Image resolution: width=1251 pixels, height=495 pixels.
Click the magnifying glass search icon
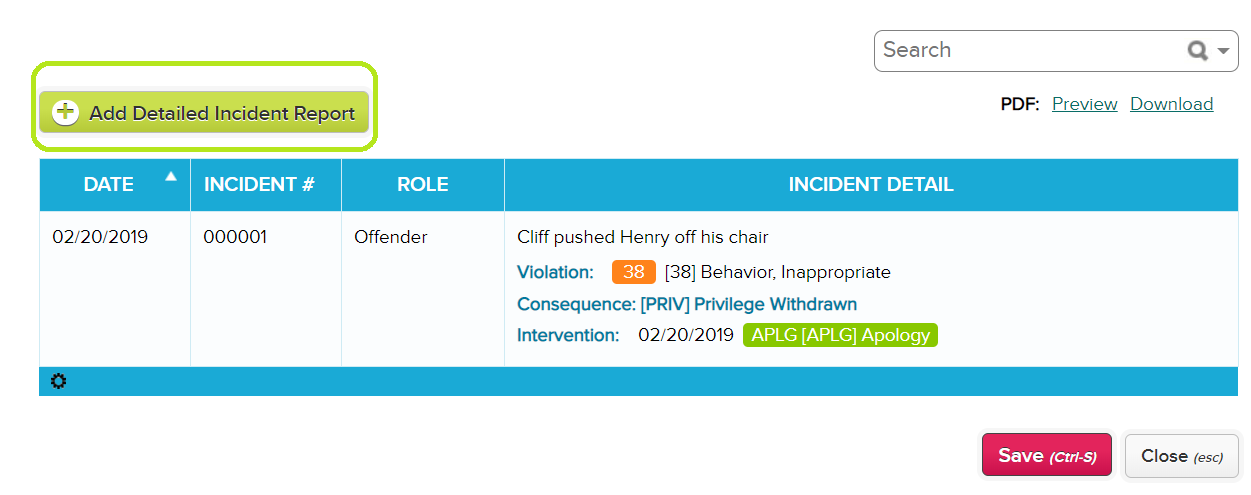point(1197,51)
